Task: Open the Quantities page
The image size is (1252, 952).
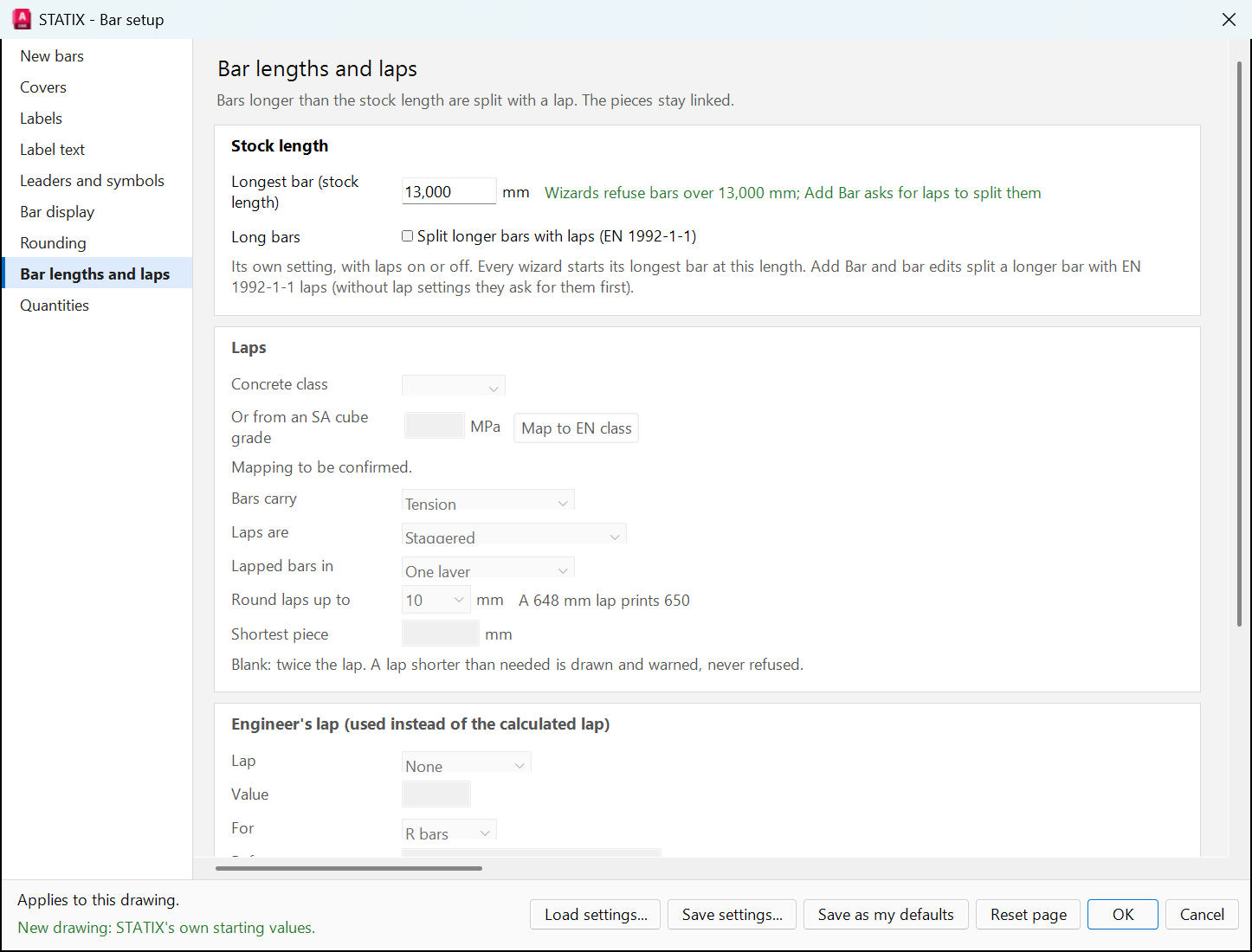Action: tap(97, 306)
